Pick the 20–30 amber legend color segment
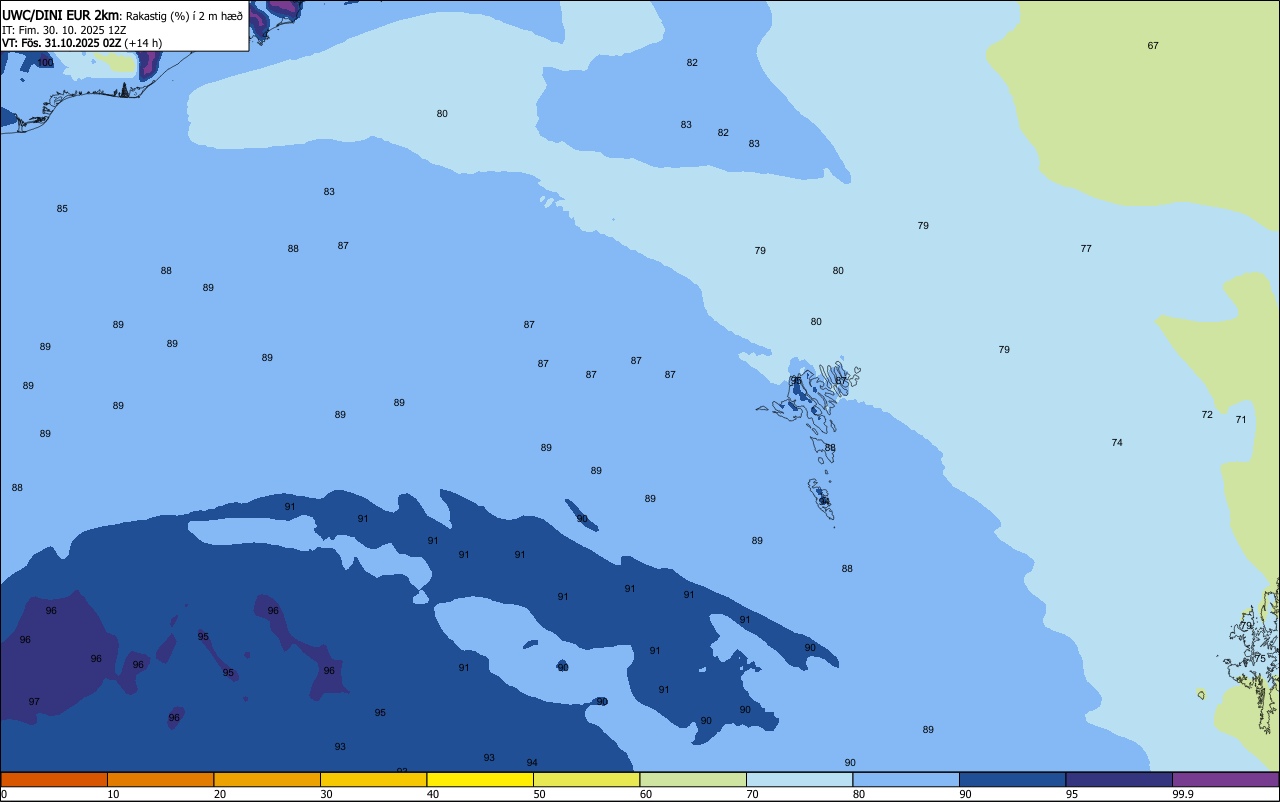Viewport: 1280px width, 802px height. [x=267, y=779]
